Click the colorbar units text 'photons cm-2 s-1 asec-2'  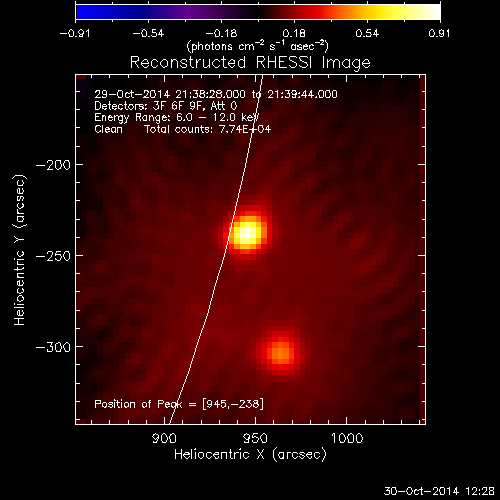click(257, 46)
